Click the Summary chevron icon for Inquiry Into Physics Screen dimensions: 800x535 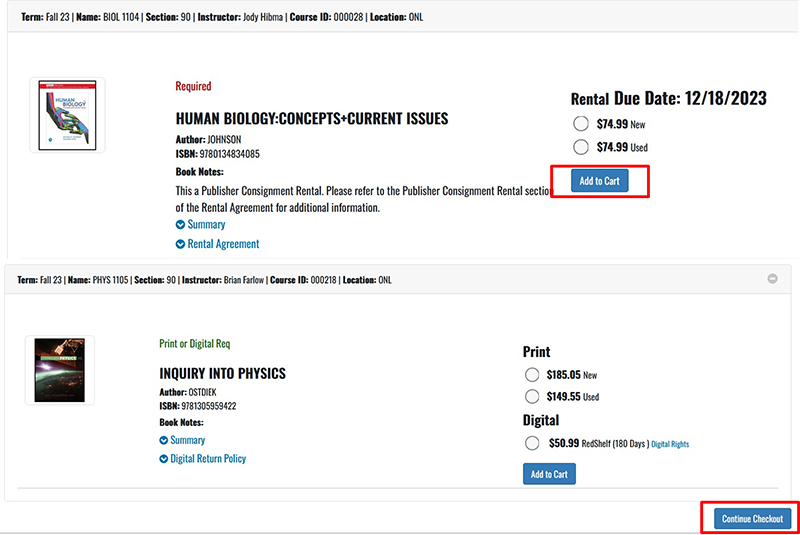pos(163,440)
